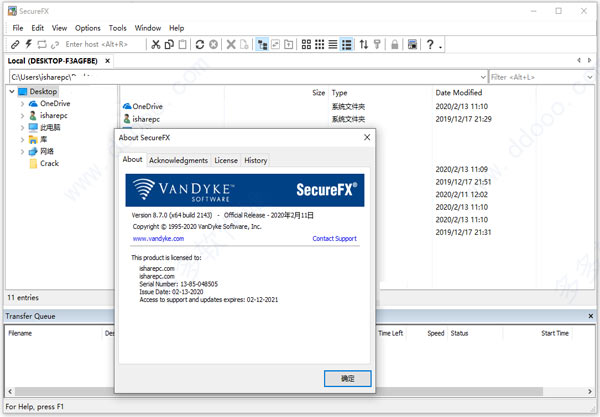Expand the isharepc tree node

tap(22, 116)
